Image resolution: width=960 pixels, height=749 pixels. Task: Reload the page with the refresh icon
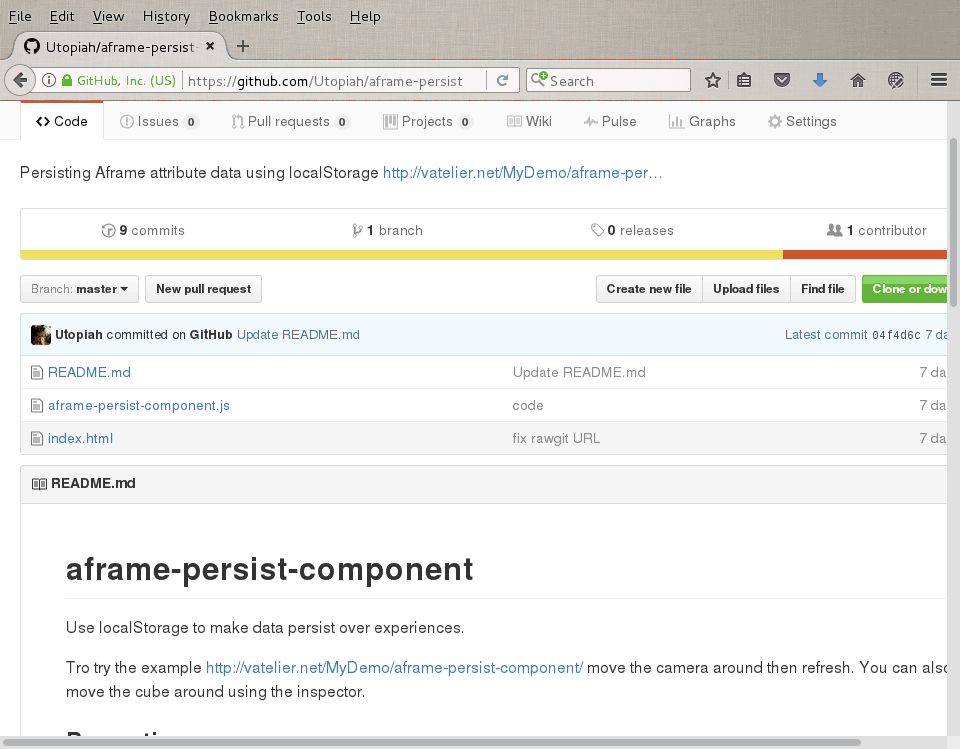coord(503,81)
